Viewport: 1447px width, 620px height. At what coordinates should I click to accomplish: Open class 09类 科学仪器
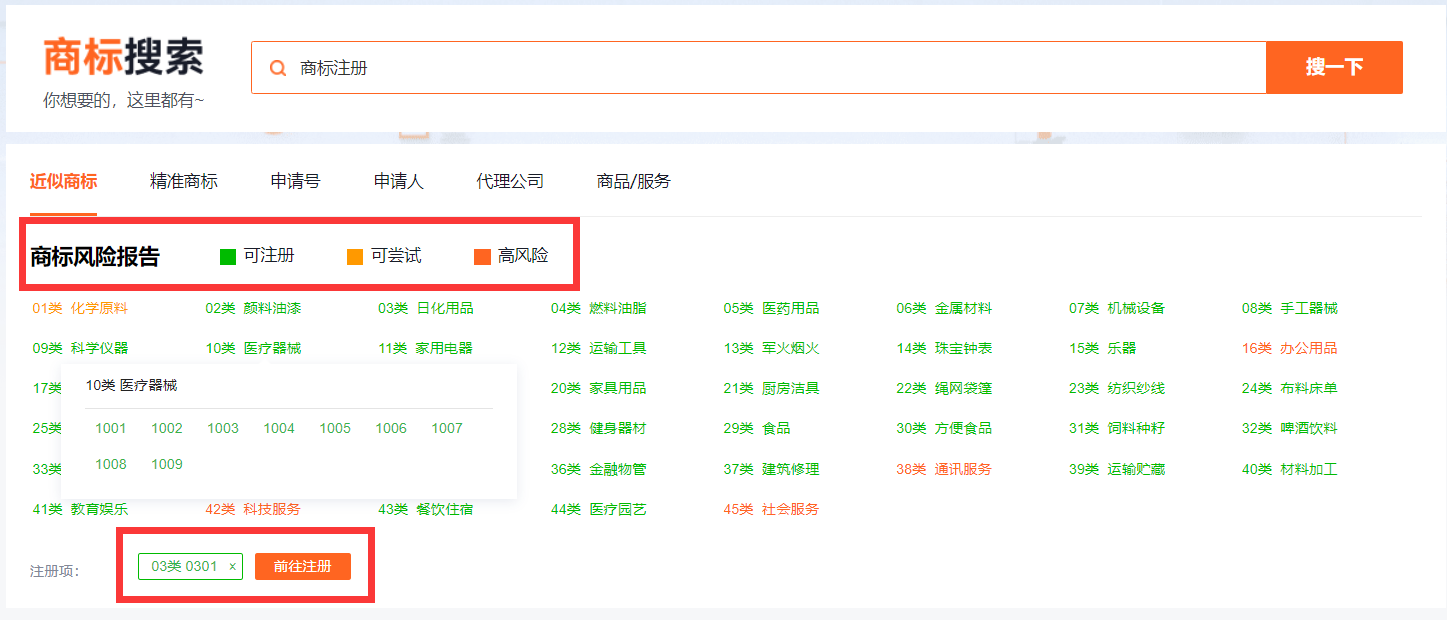80,348
